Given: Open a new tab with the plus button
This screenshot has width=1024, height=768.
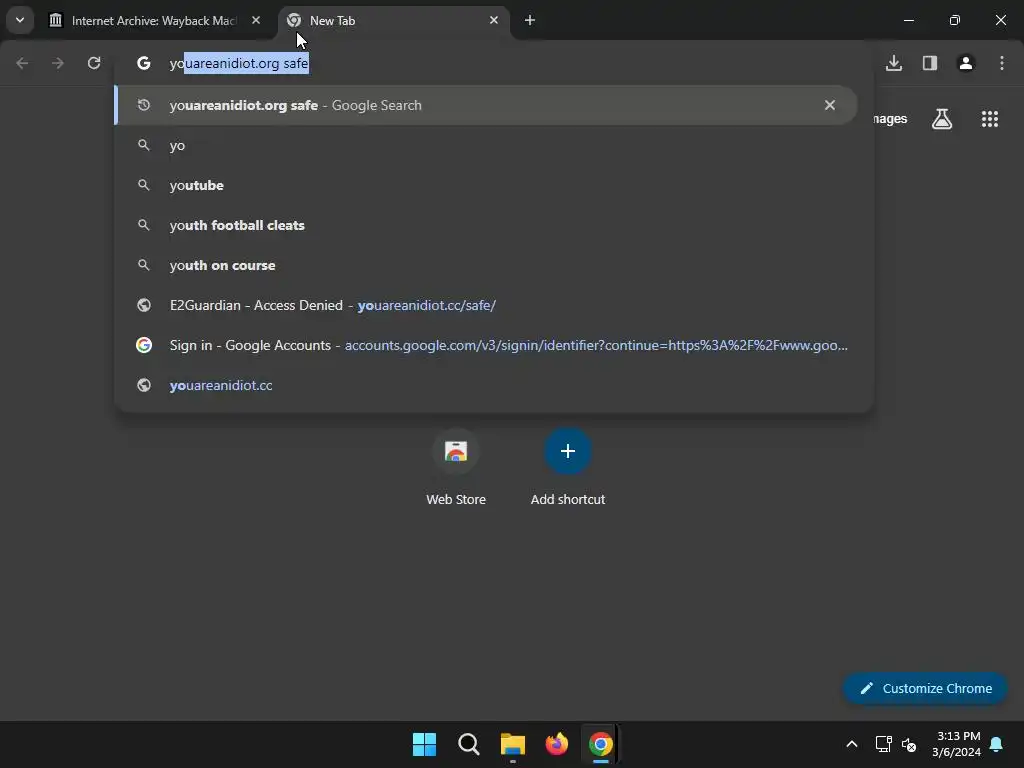Looking at the screenshot, I should point(530,20).
